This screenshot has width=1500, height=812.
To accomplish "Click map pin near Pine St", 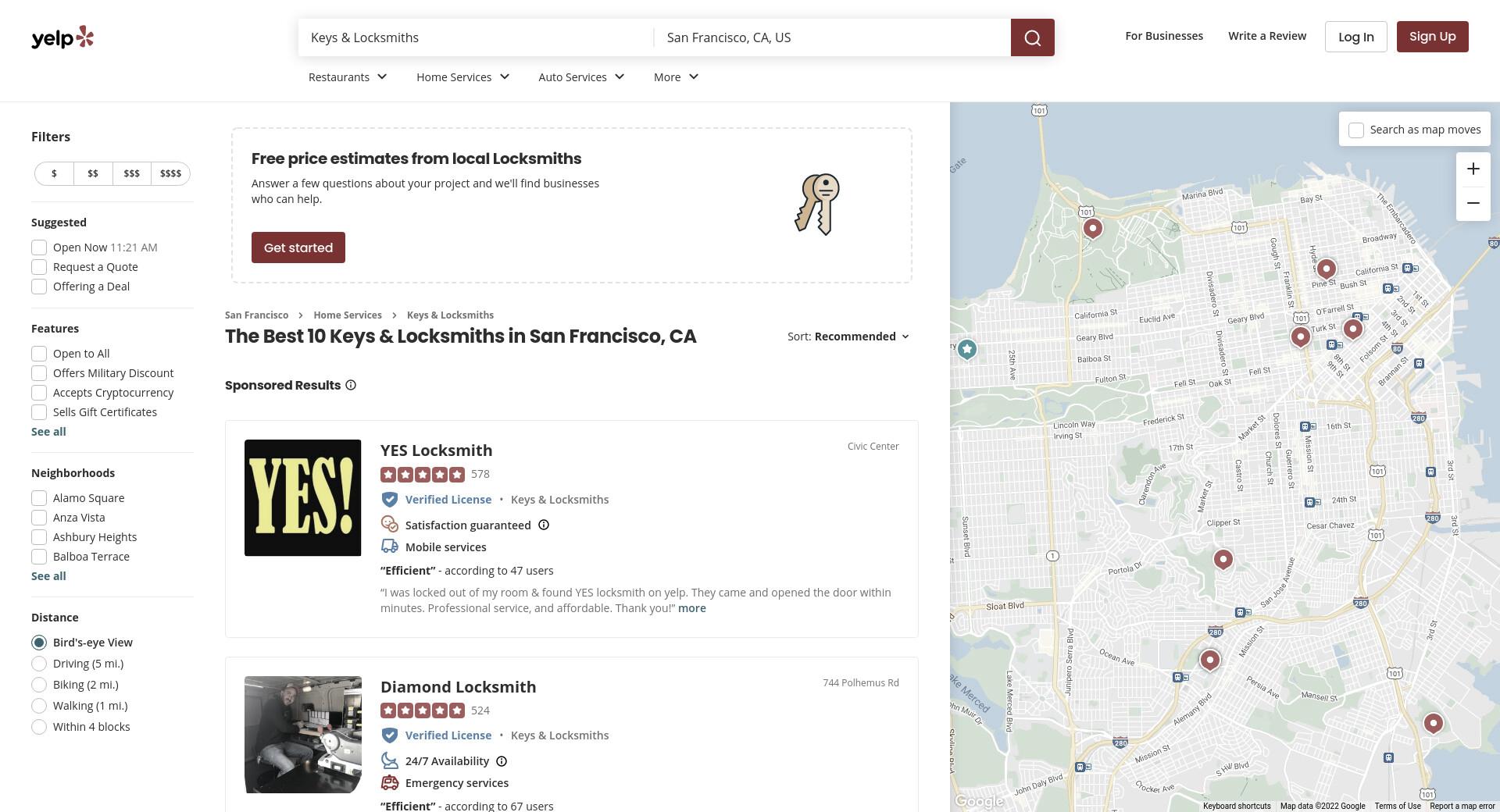I will (x=1326, y=269).
